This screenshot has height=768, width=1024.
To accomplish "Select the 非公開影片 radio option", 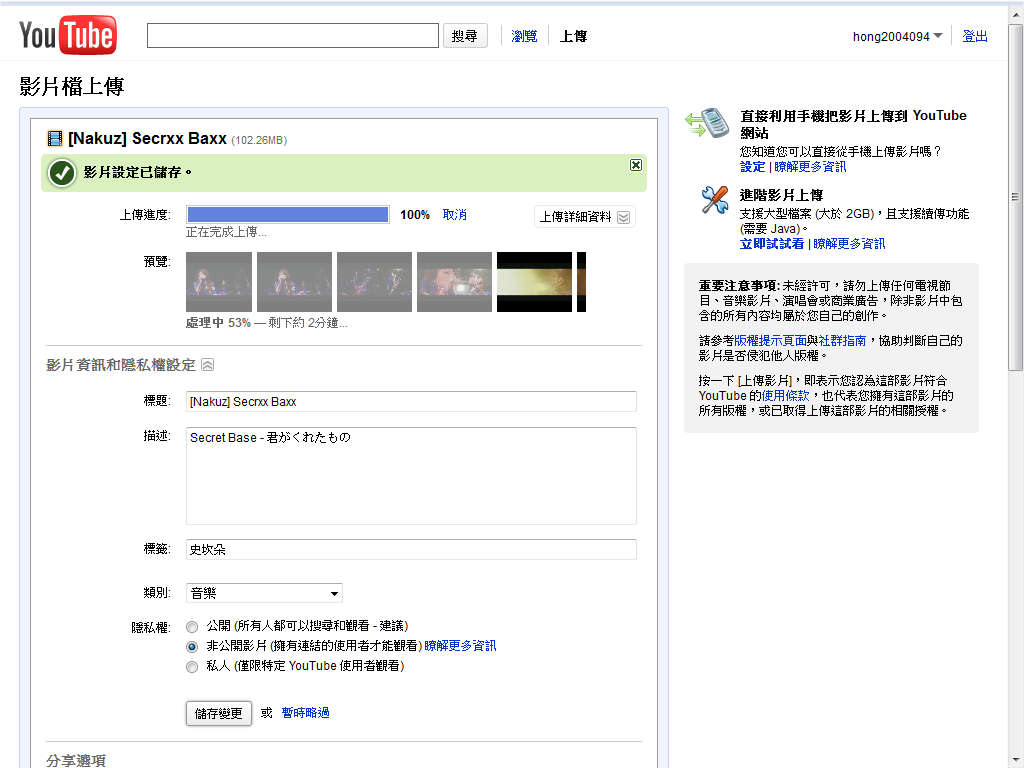I will tap(192, 647).
